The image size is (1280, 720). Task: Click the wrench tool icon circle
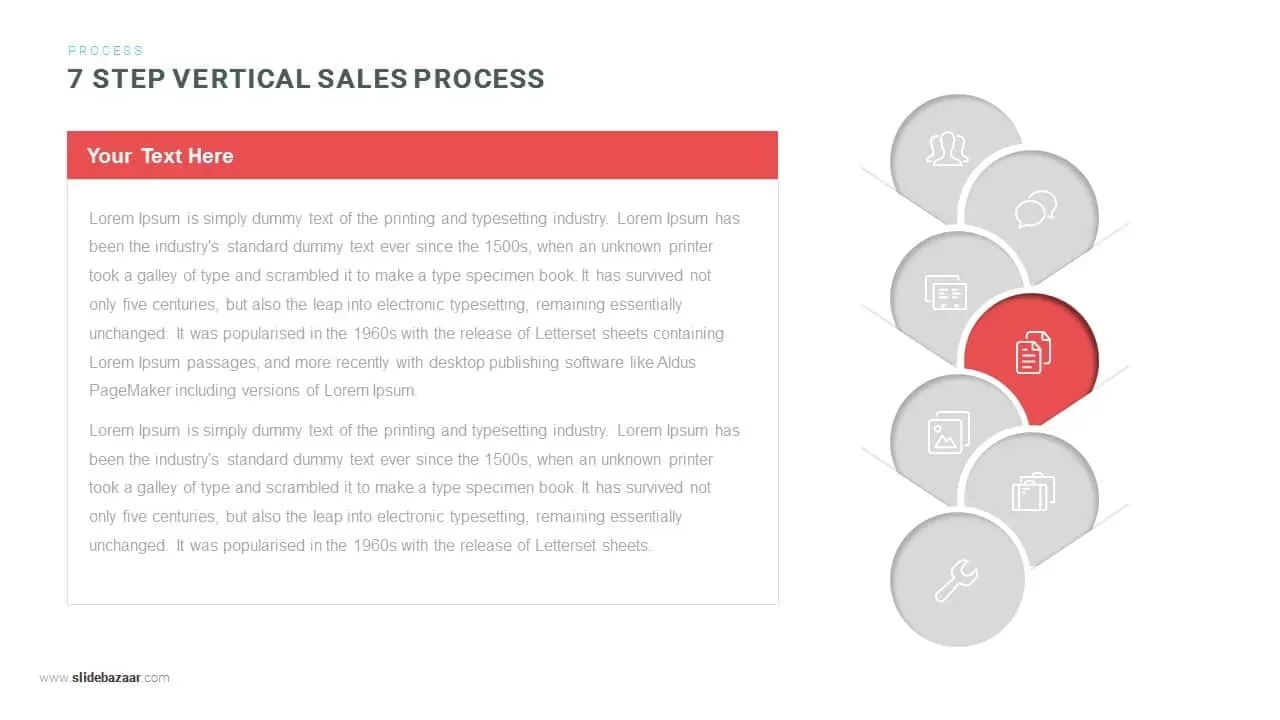(x=957, y=580)
